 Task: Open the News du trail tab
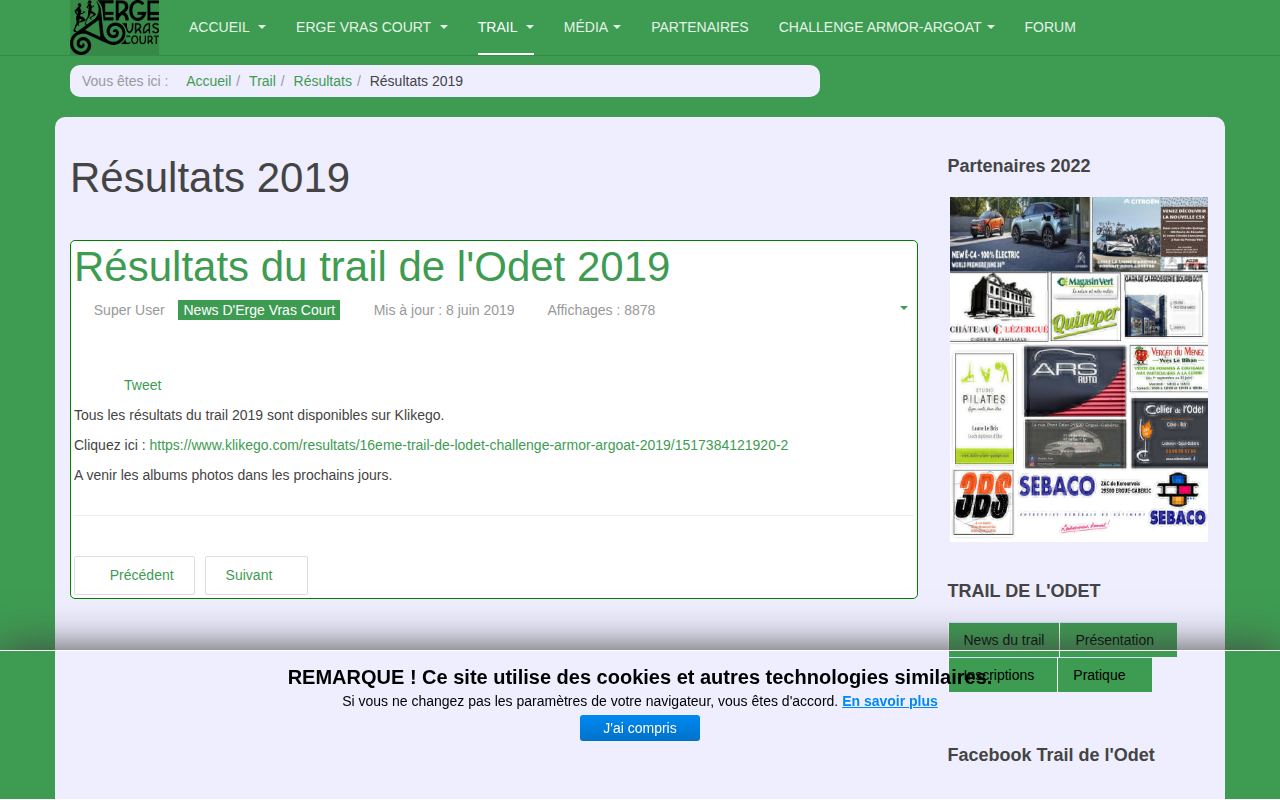(1004, 640)
